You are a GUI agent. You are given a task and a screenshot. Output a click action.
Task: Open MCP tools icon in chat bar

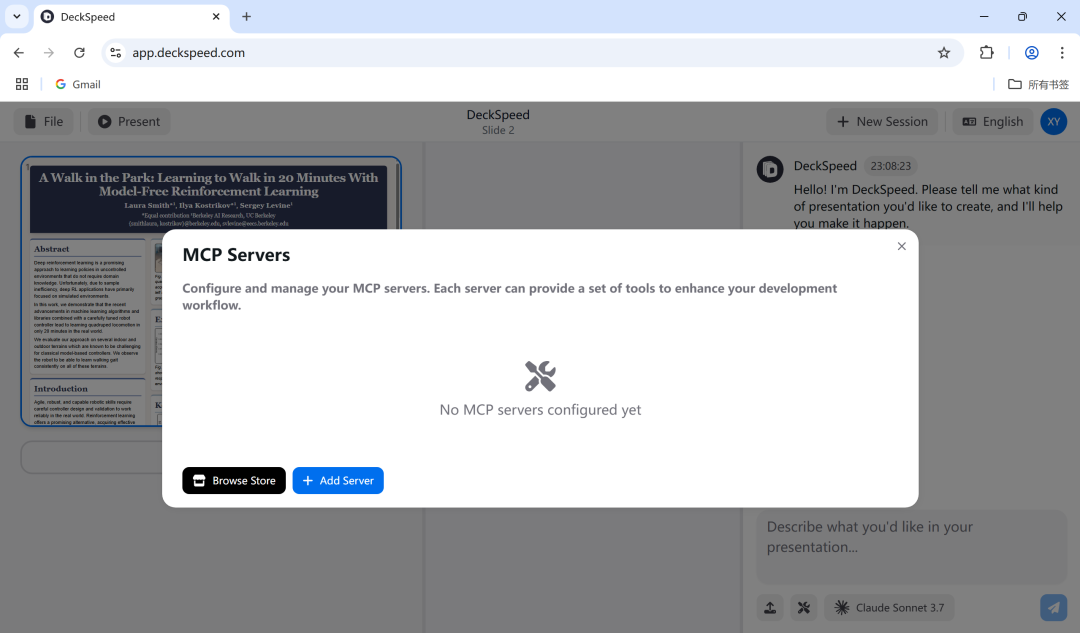coord(804,608)
